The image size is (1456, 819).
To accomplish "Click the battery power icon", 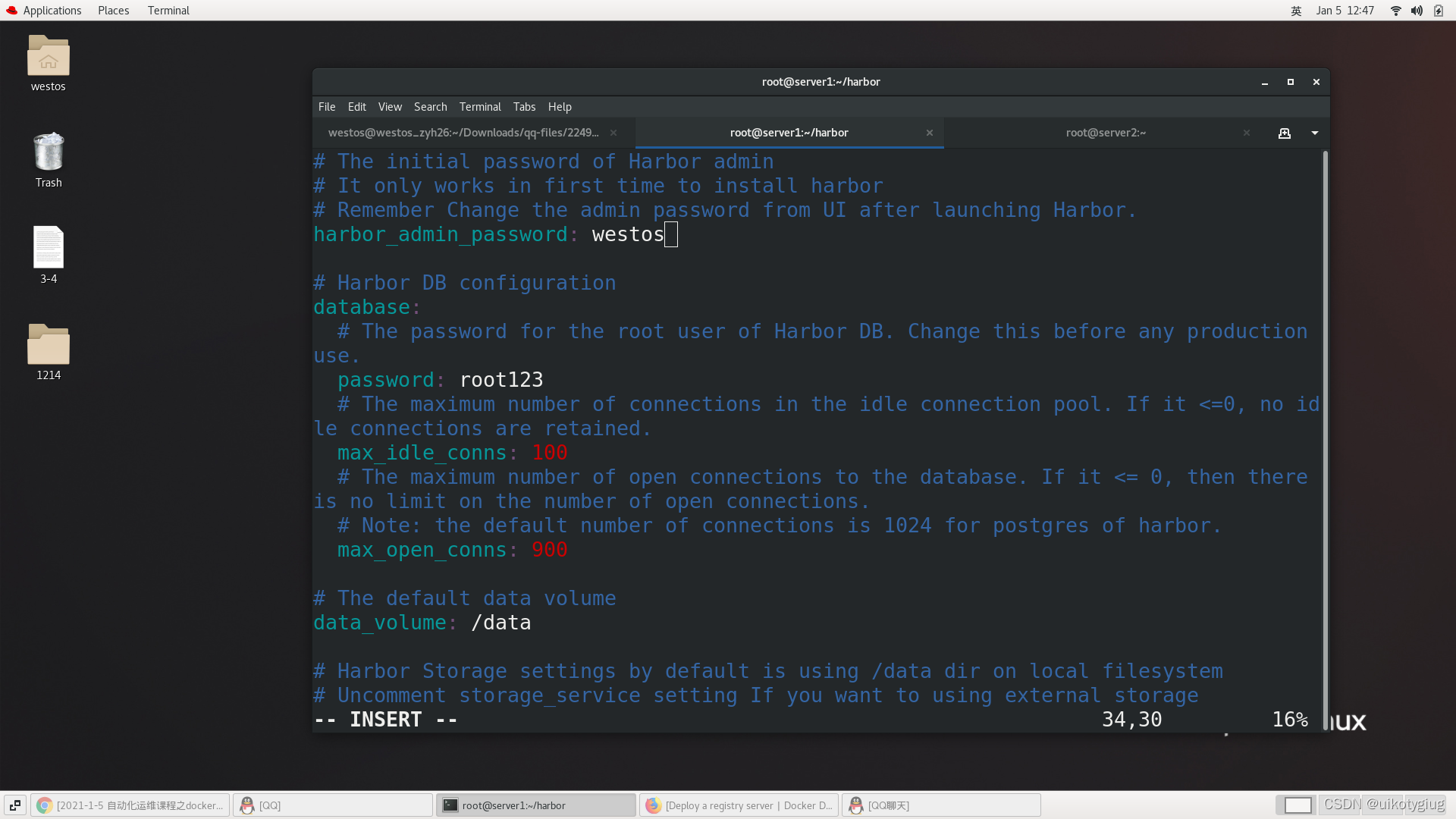I will click(1439, 11).
